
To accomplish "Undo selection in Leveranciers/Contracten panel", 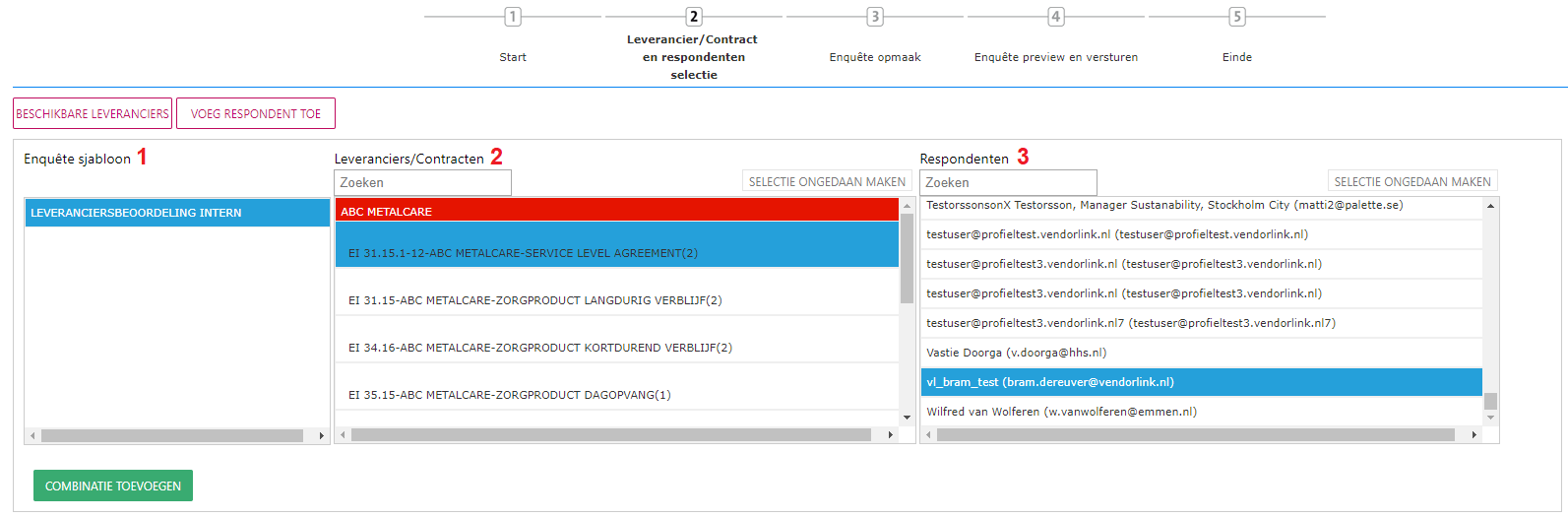I will coord(827,182).
